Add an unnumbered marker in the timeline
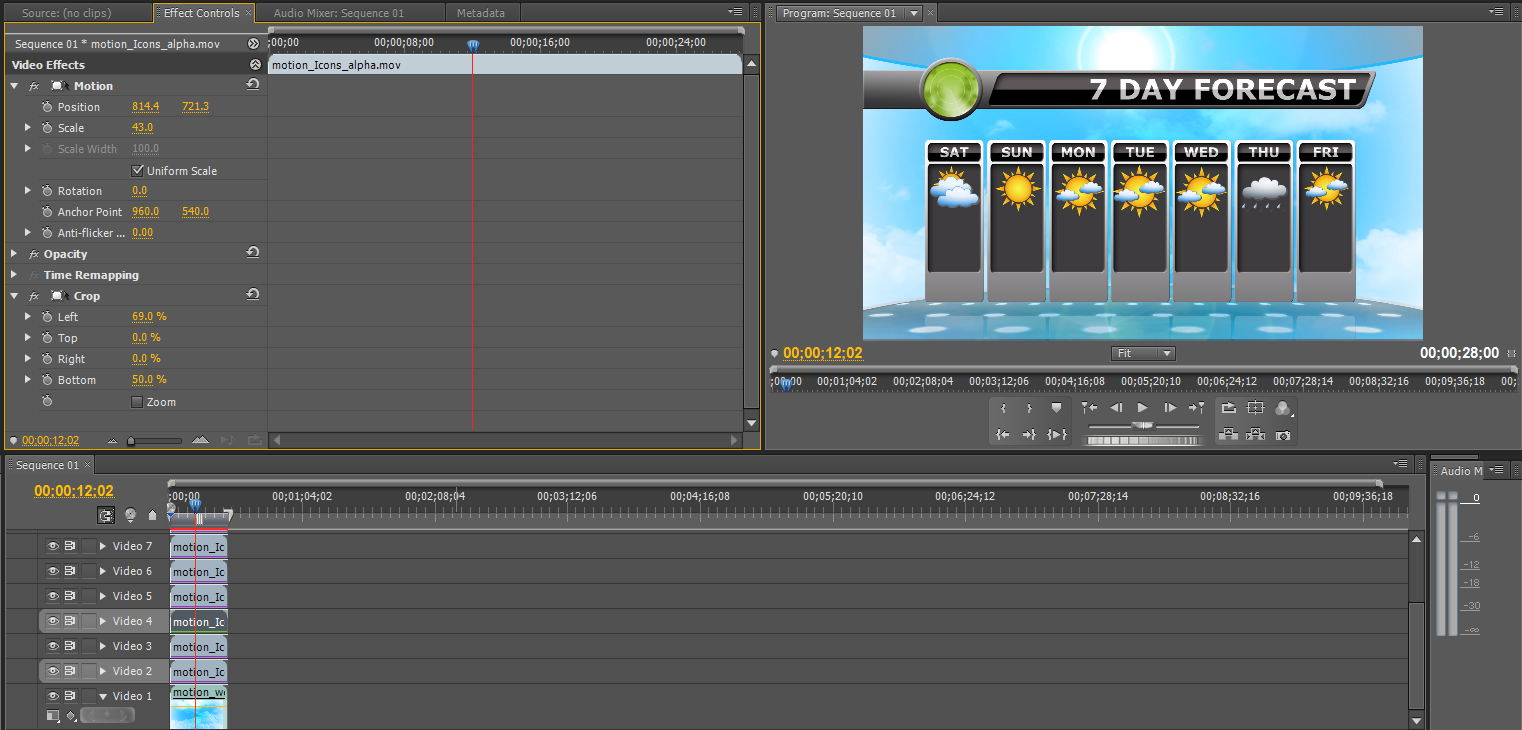Viewport: 1522px width, 730px height. click(152, 515)
